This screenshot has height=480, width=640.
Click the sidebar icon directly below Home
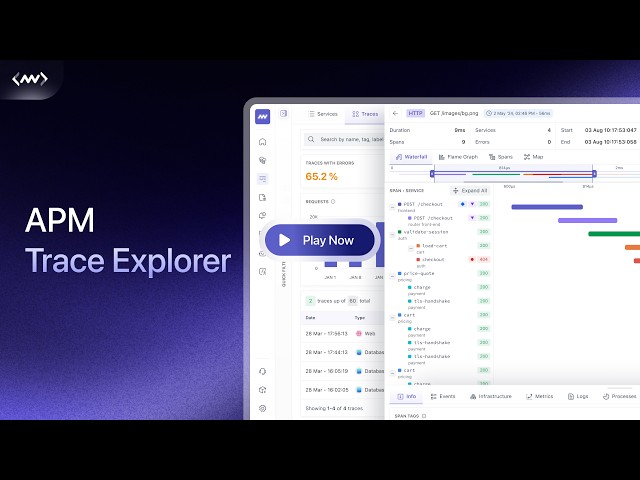[x=262, y=160]
